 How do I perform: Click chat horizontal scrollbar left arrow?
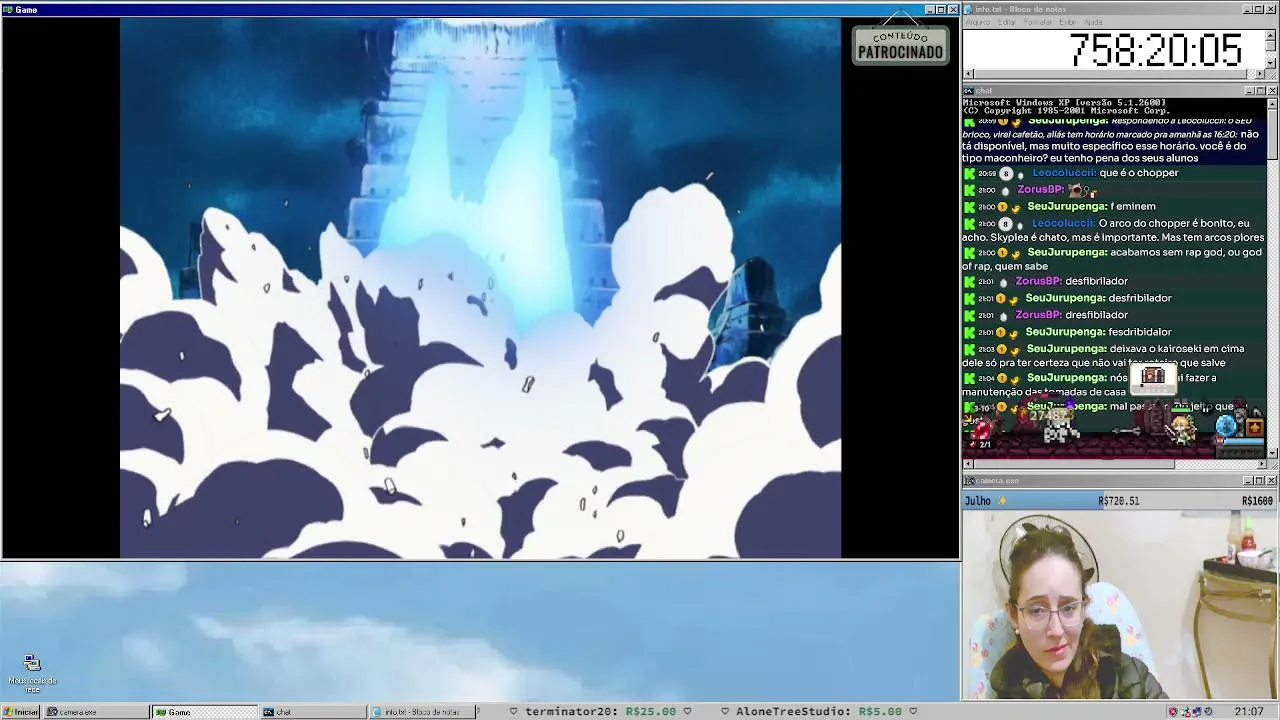[968, 464]
